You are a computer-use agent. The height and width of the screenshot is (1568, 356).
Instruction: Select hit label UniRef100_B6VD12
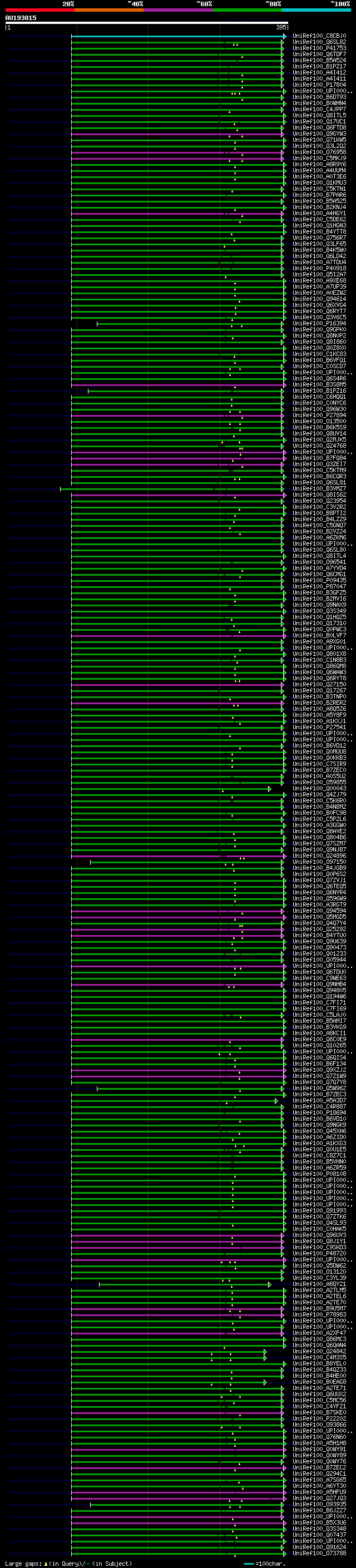click(319, 746)
